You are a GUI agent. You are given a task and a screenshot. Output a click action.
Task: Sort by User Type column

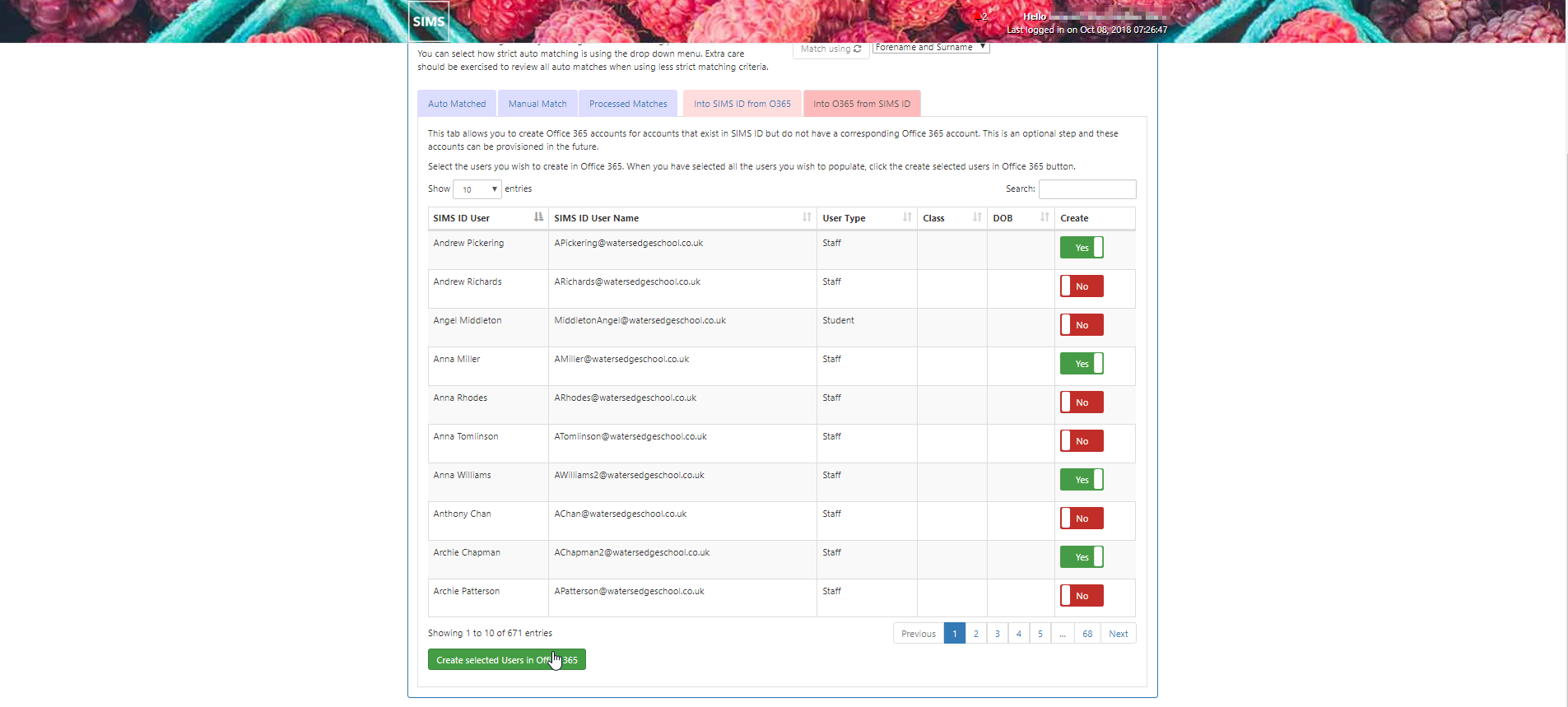pyautogui.click(x=867, y=218)
